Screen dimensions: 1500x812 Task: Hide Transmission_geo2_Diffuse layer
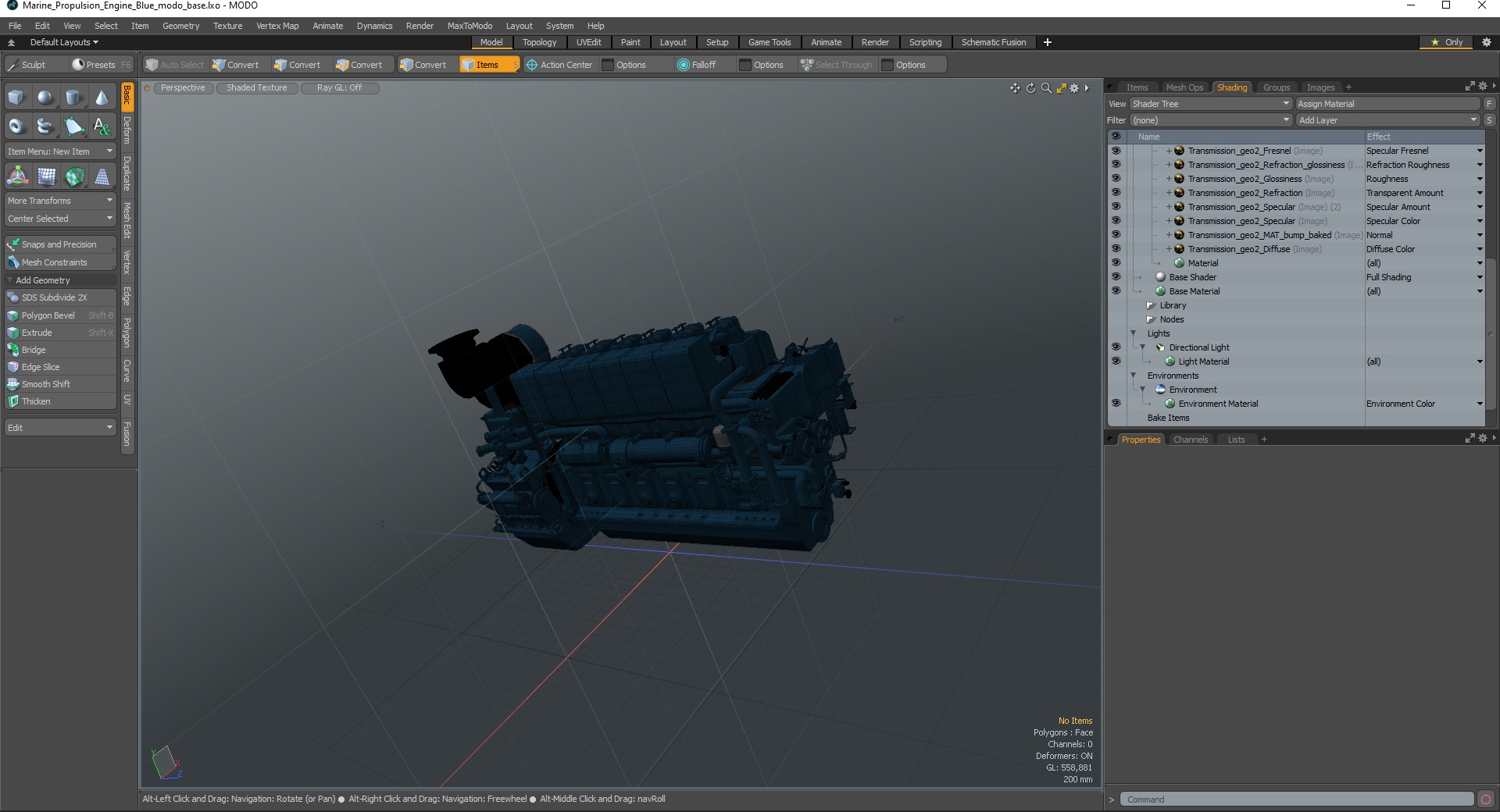click(x=1116, y=249)
